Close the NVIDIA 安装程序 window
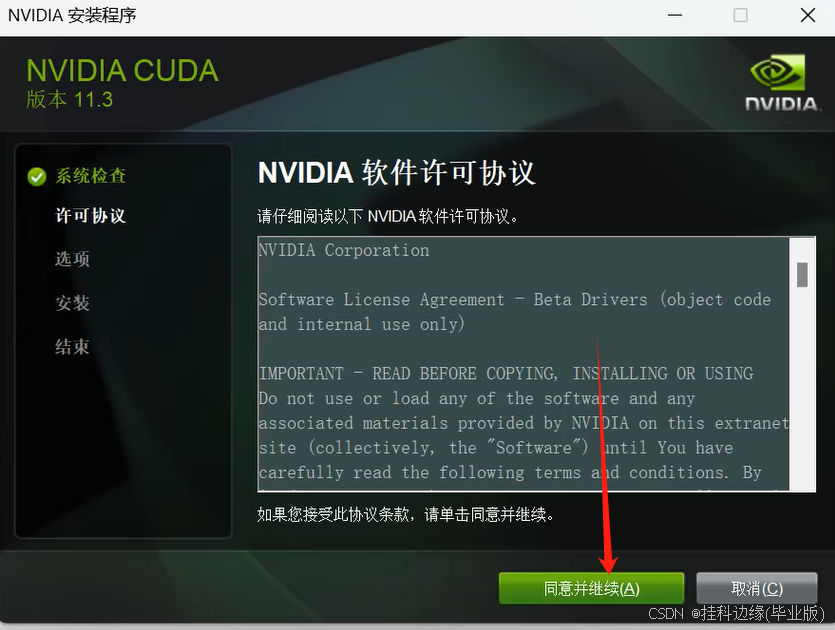 tap(808, 15)
